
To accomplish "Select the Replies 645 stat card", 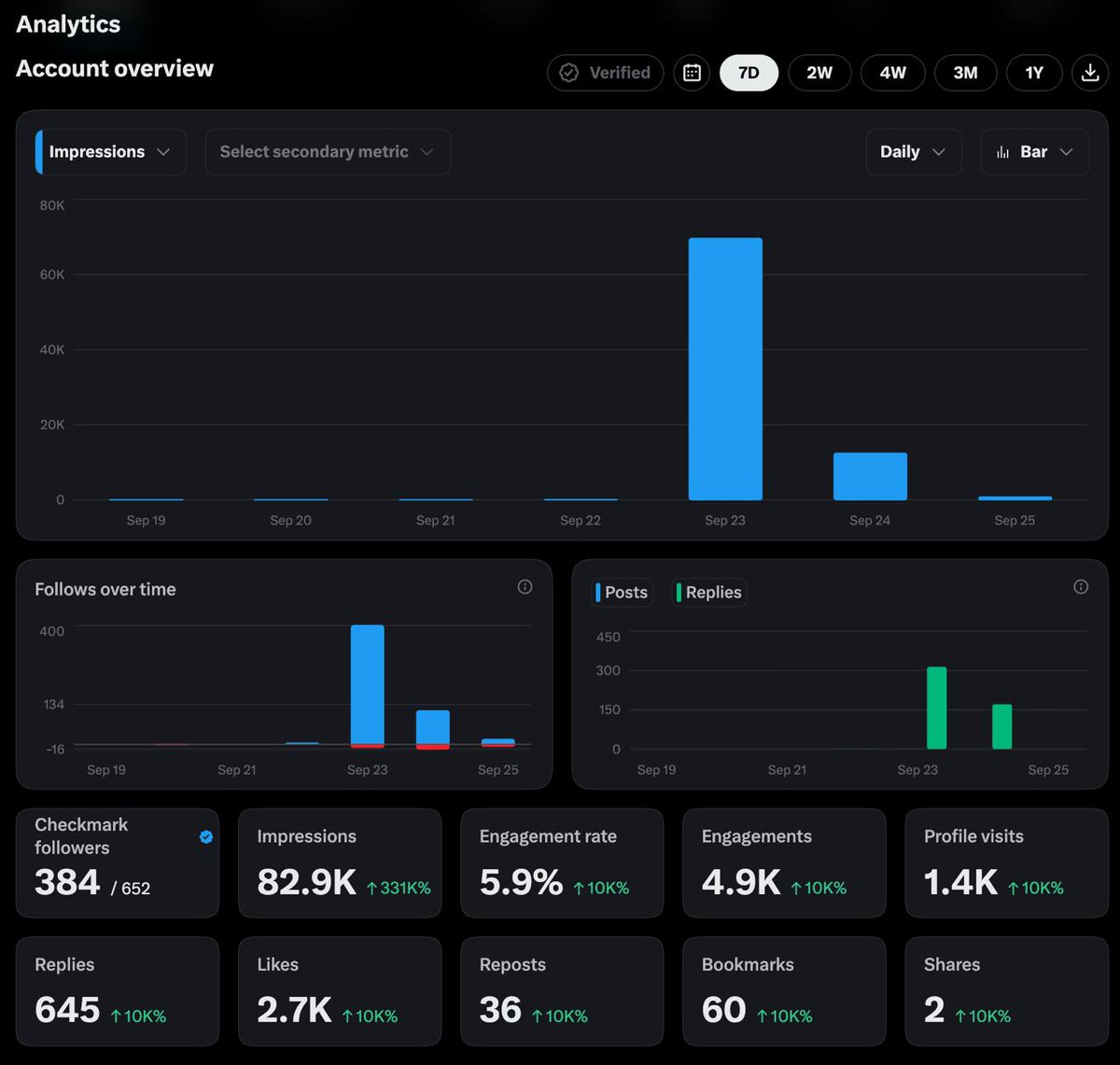I will pyautogui.click(x=118, y=991).
